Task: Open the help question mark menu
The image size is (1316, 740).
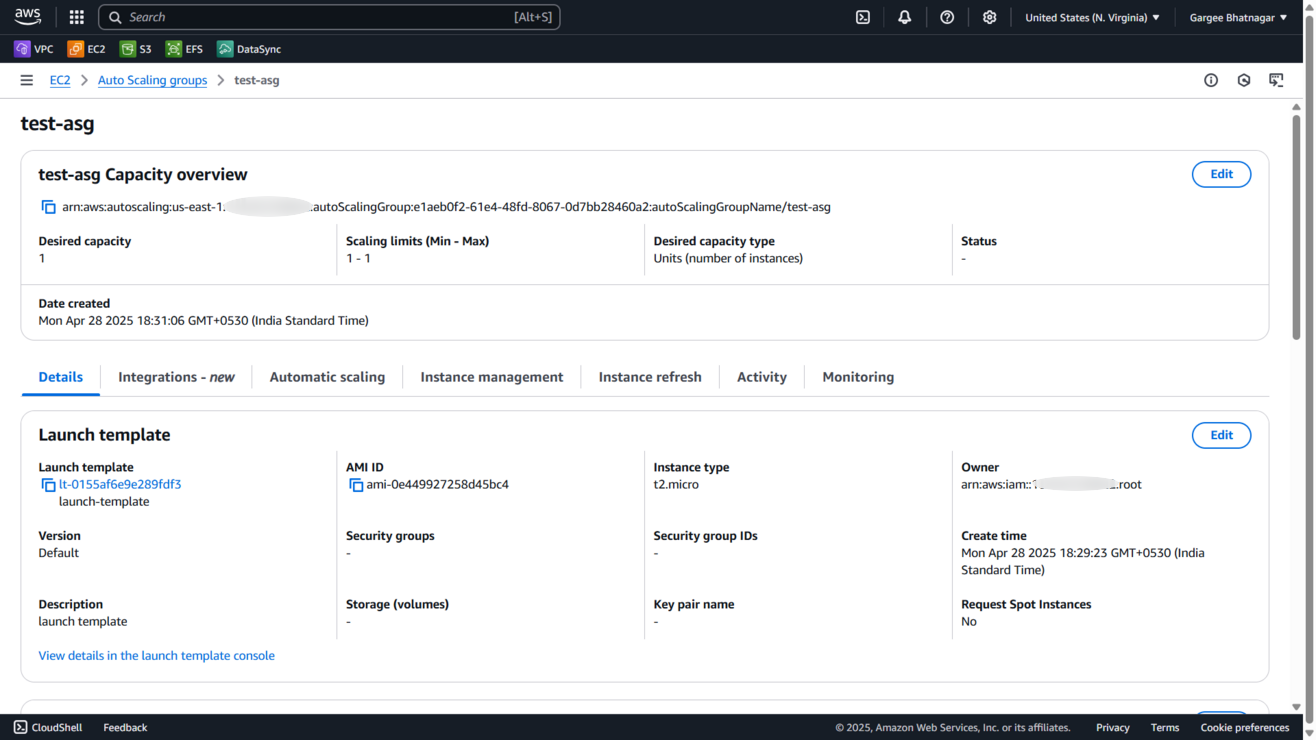Action: [947, 17]
